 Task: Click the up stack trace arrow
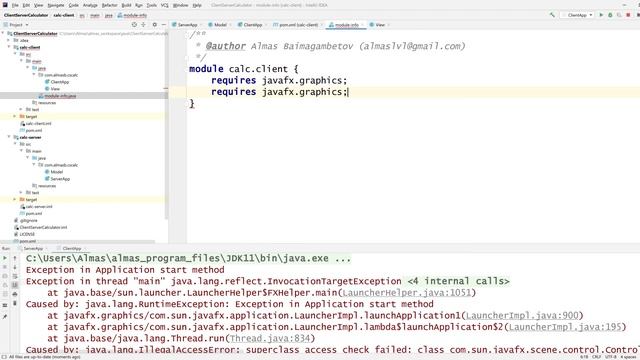[x=15, y=258]
